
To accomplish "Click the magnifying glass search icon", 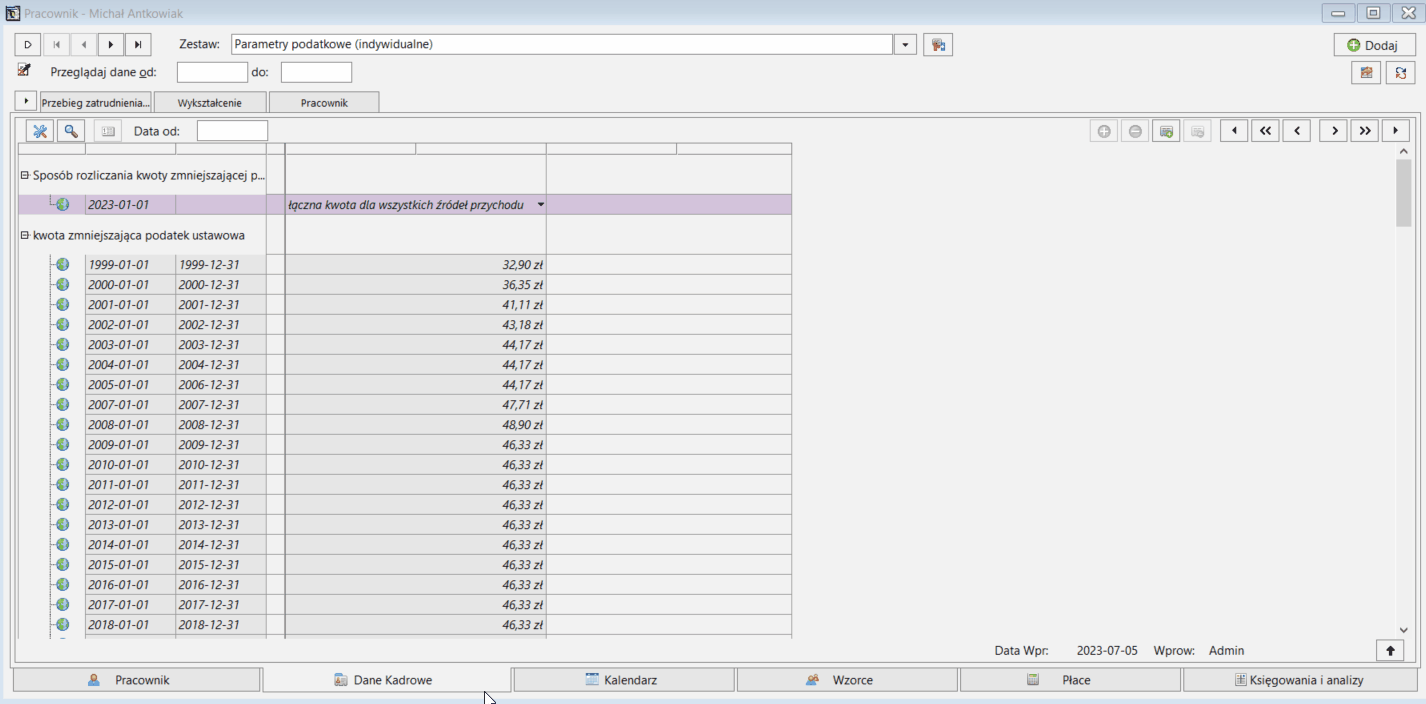I will click(x=71, y=131).
